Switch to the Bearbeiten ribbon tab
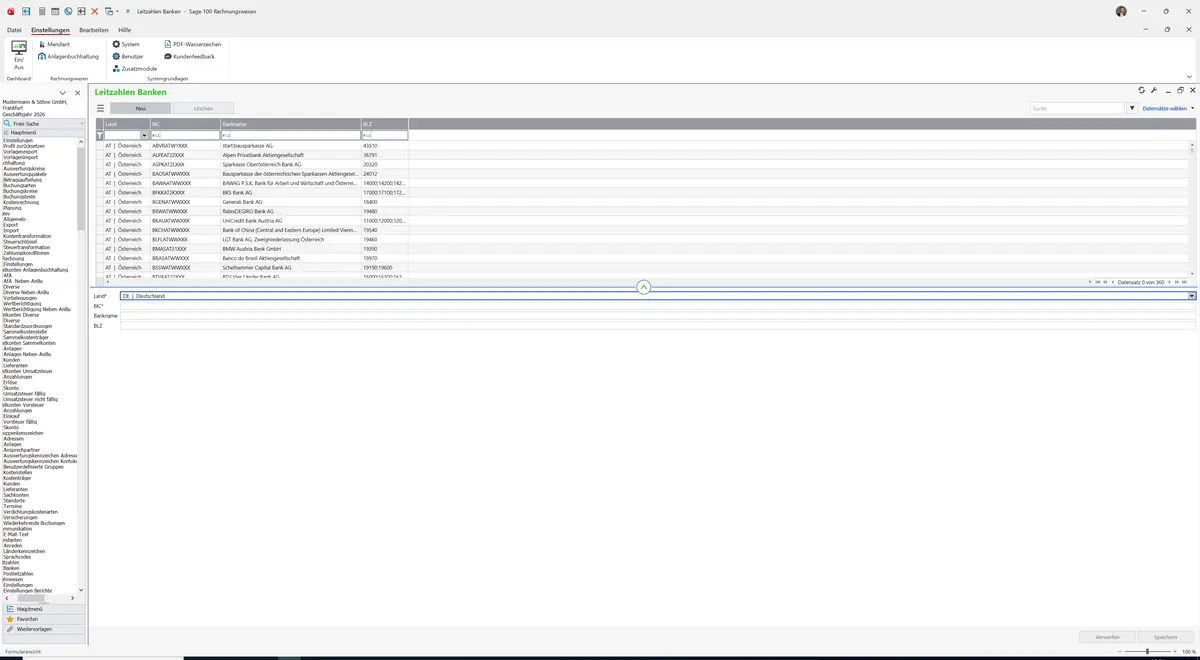 pos(94,30)
